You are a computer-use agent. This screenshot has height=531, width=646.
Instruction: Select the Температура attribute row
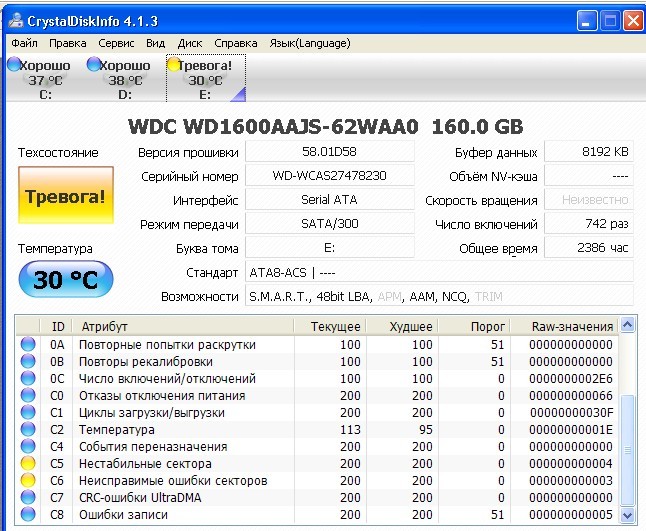pos(317,429)
